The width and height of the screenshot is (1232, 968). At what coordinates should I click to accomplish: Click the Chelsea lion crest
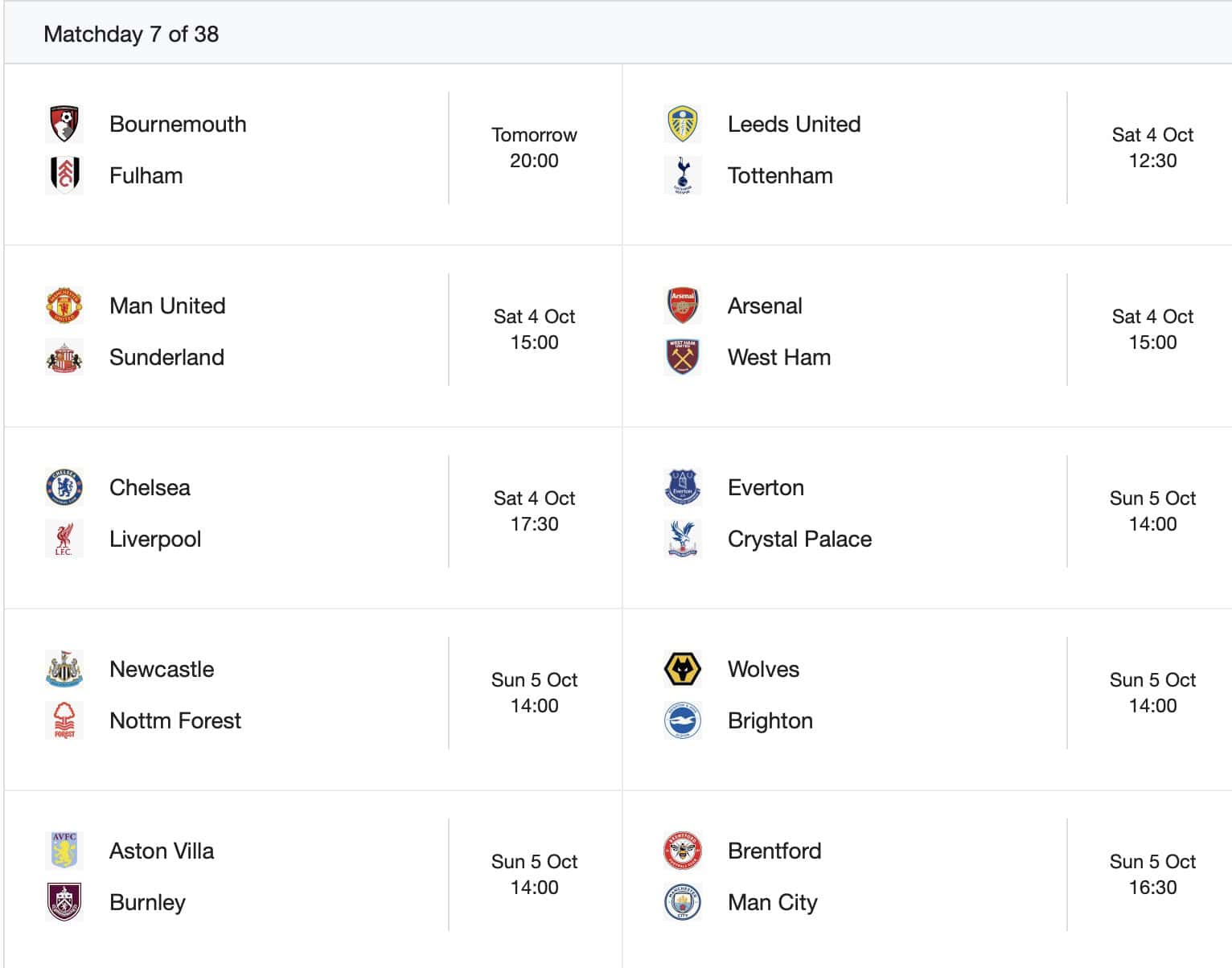pyautogui.click(x=64, y=487)
